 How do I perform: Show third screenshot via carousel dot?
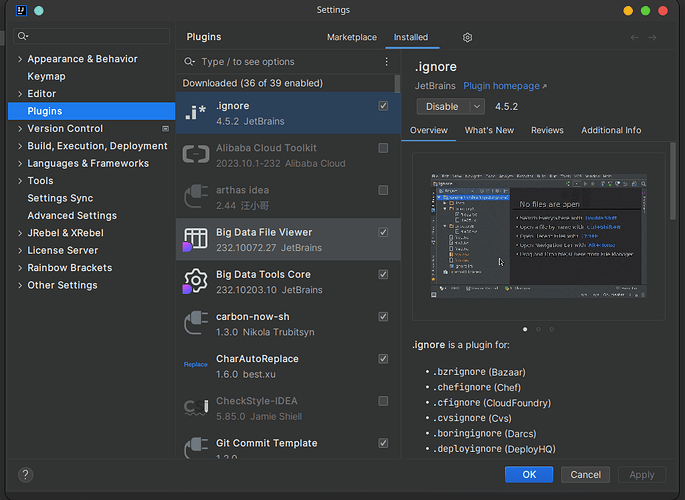click(x=552, y=329)
